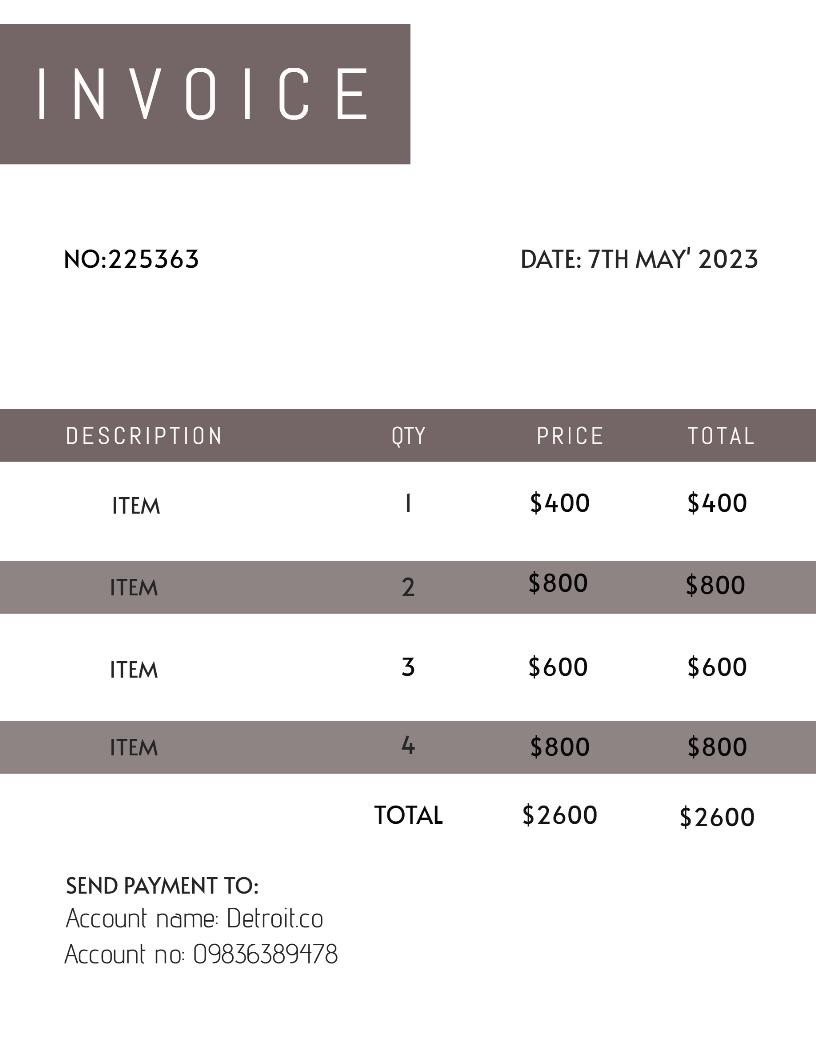This screenshot has width=816, height=1056.
Task: Click the QTY column header
Action: pyautogui.click(x=408, y=436)
